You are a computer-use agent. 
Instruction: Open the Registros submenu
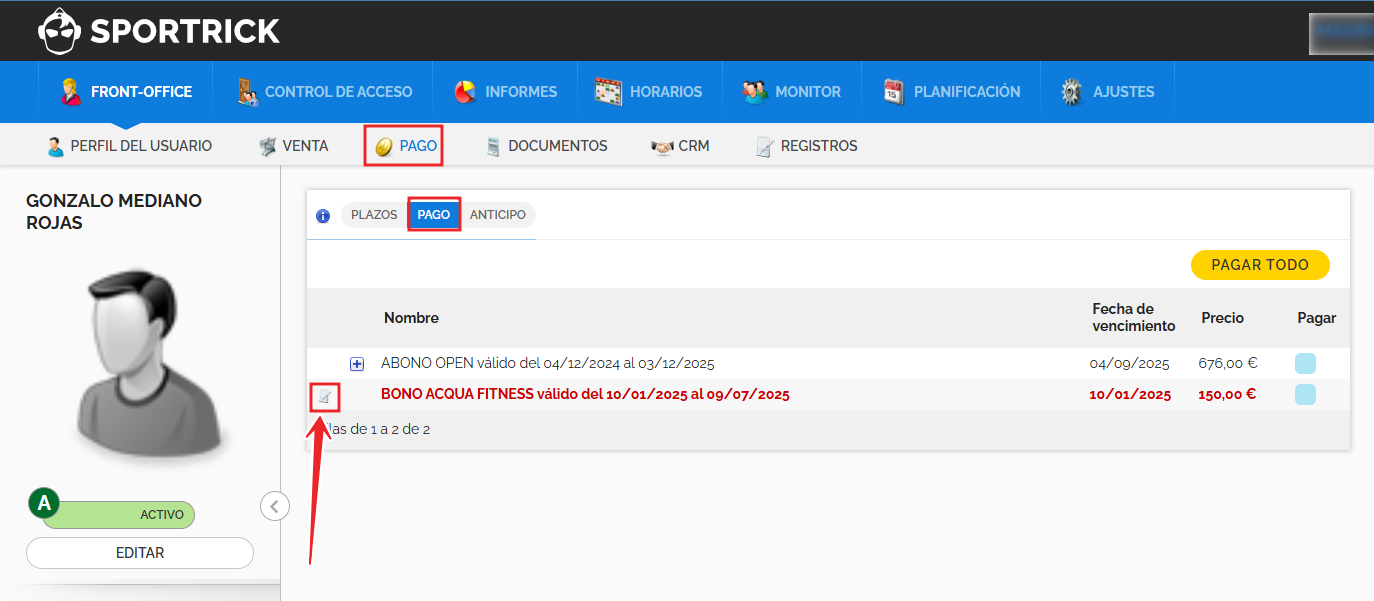806,146
